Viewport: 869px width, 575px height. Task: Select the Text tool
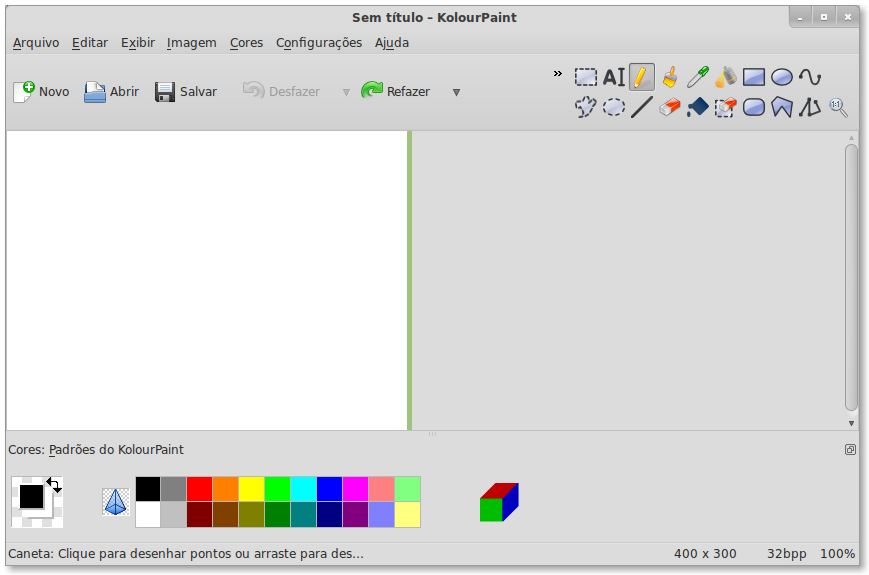(x=614, y=77)
